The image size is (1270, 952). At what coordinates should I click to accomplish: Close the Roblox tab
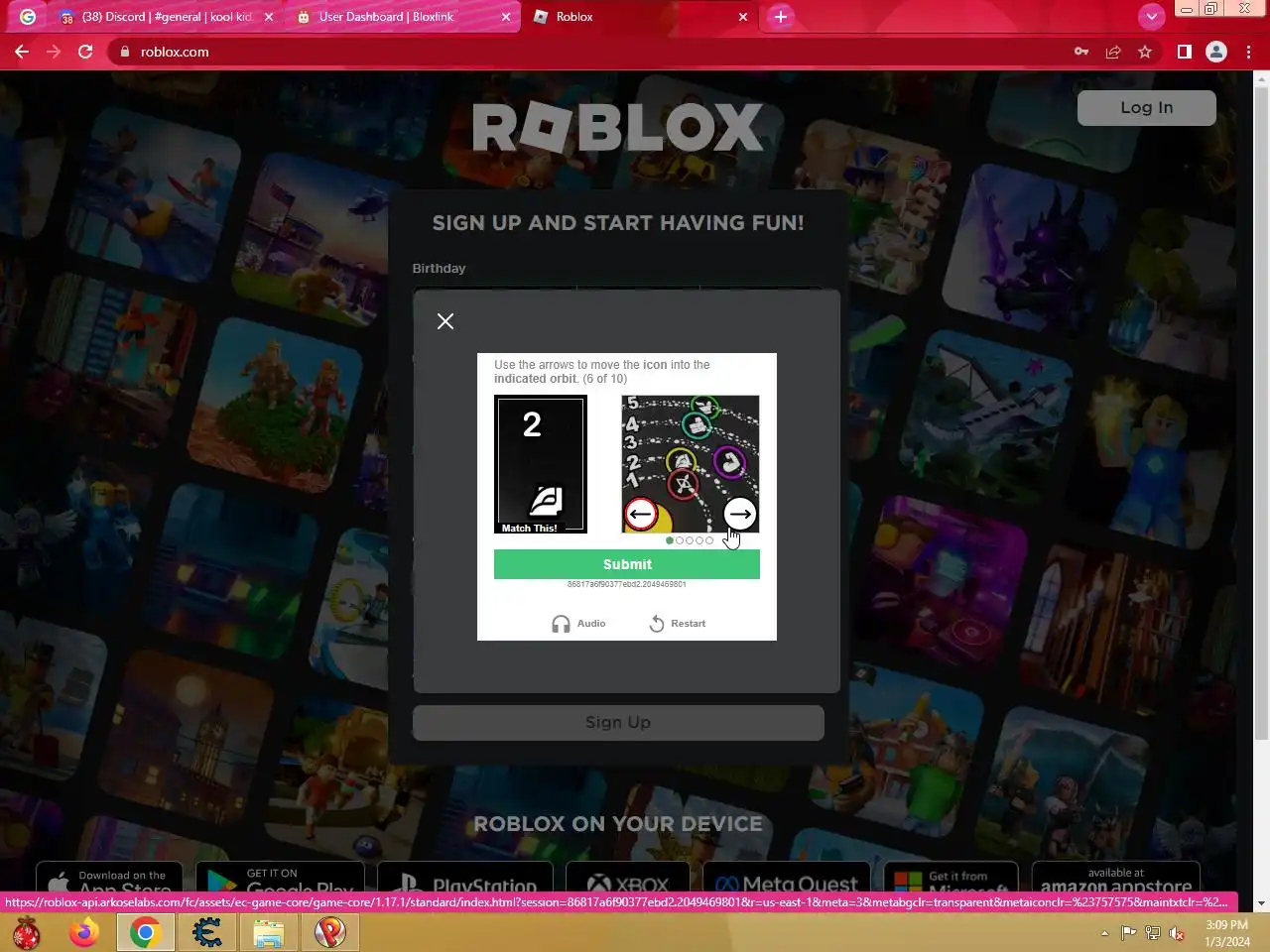[743, 17]
